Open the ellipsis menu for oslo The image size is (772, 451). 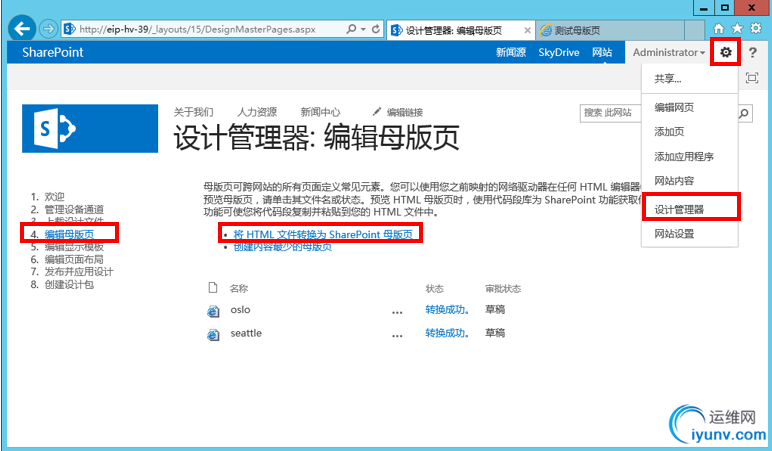pyautogui.click(x=397, y=312)
